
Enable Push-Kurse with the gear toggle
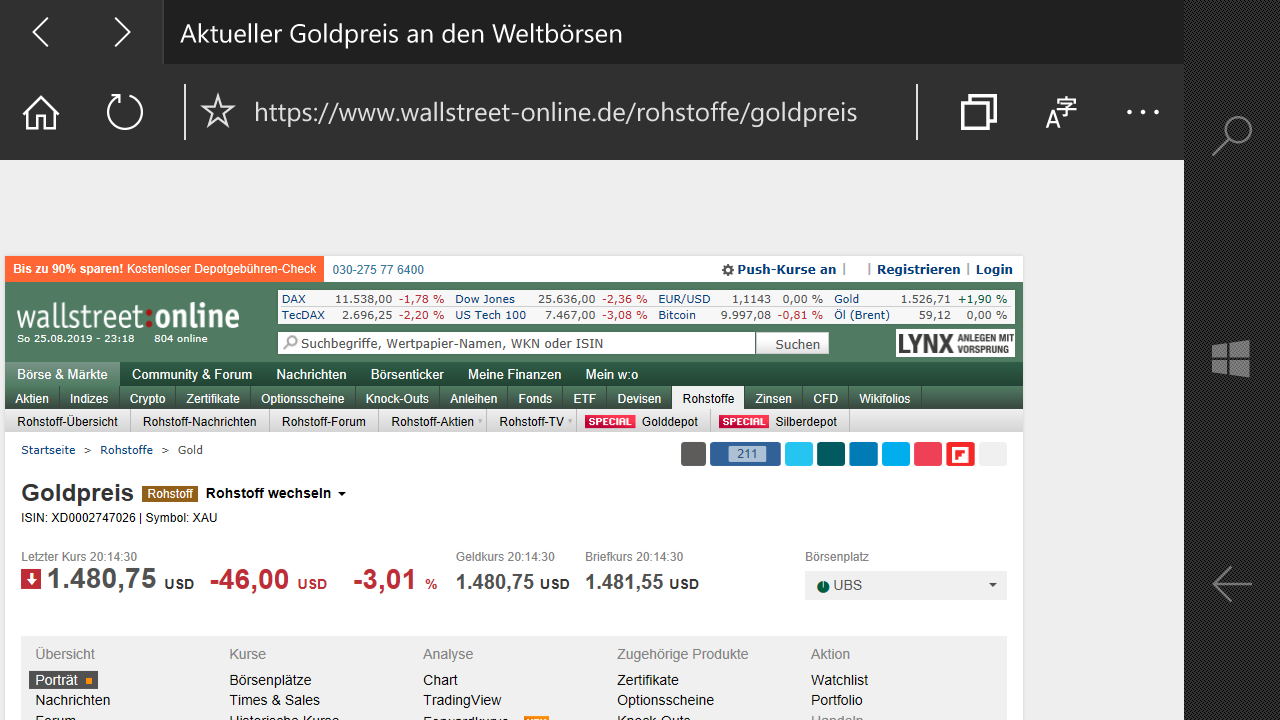pyautogui.click(x=779, y=269)
